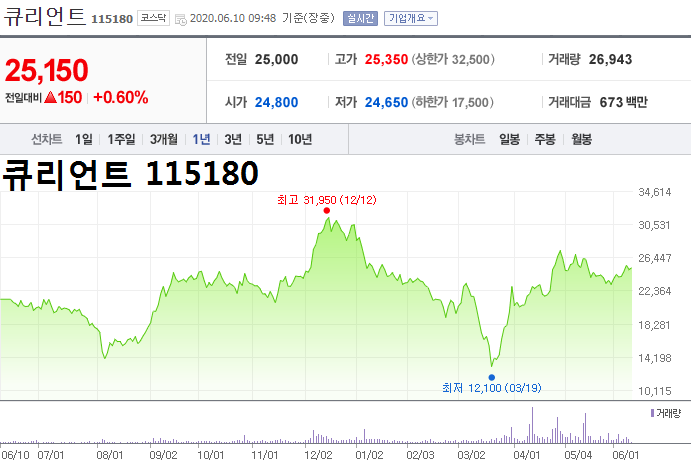Select the 1년 line chart tab
Screen dimensions: 691x474
tap(201, 140)
